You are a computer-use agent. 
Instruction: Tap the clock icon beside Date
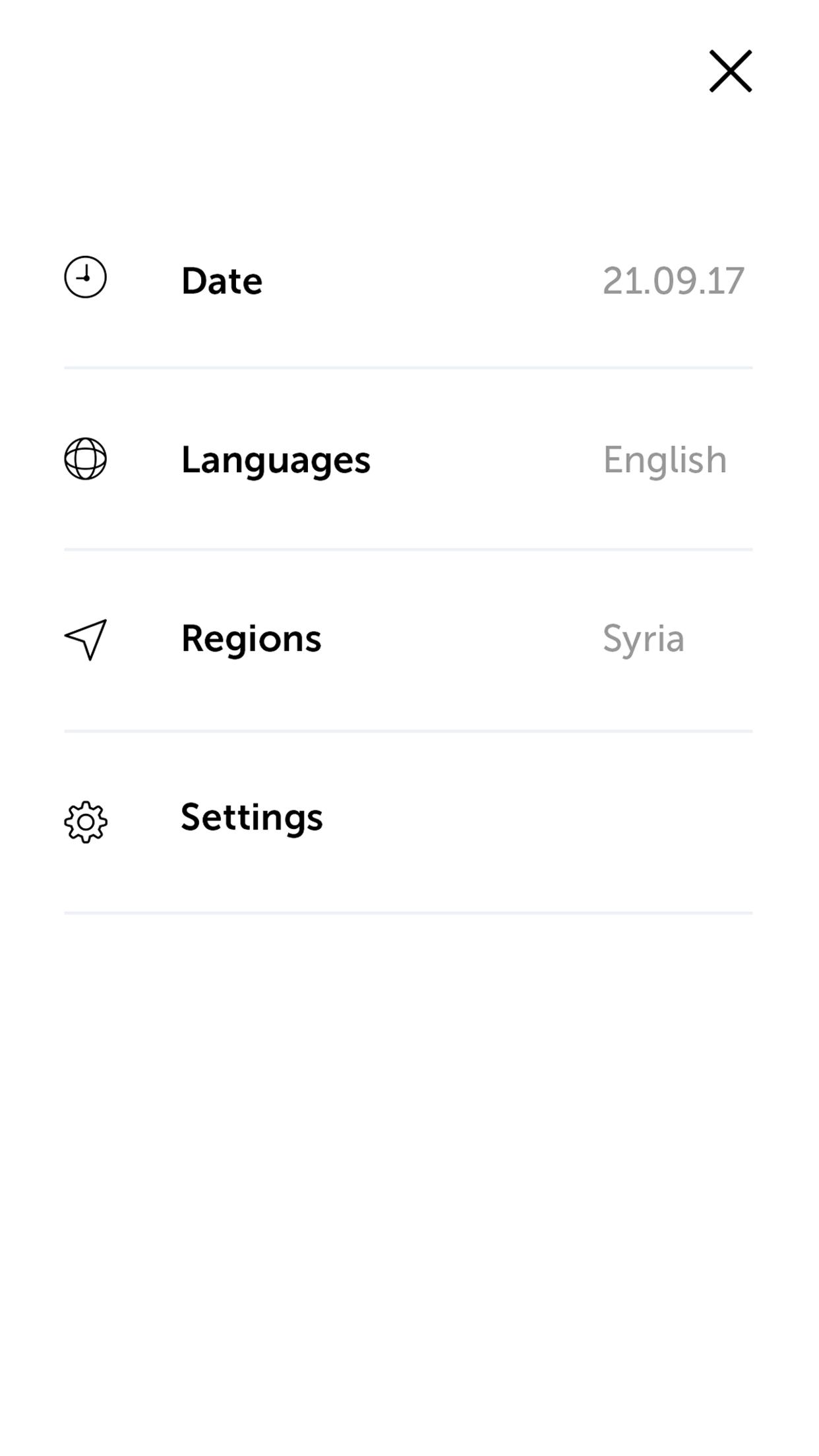click(85, 277)
